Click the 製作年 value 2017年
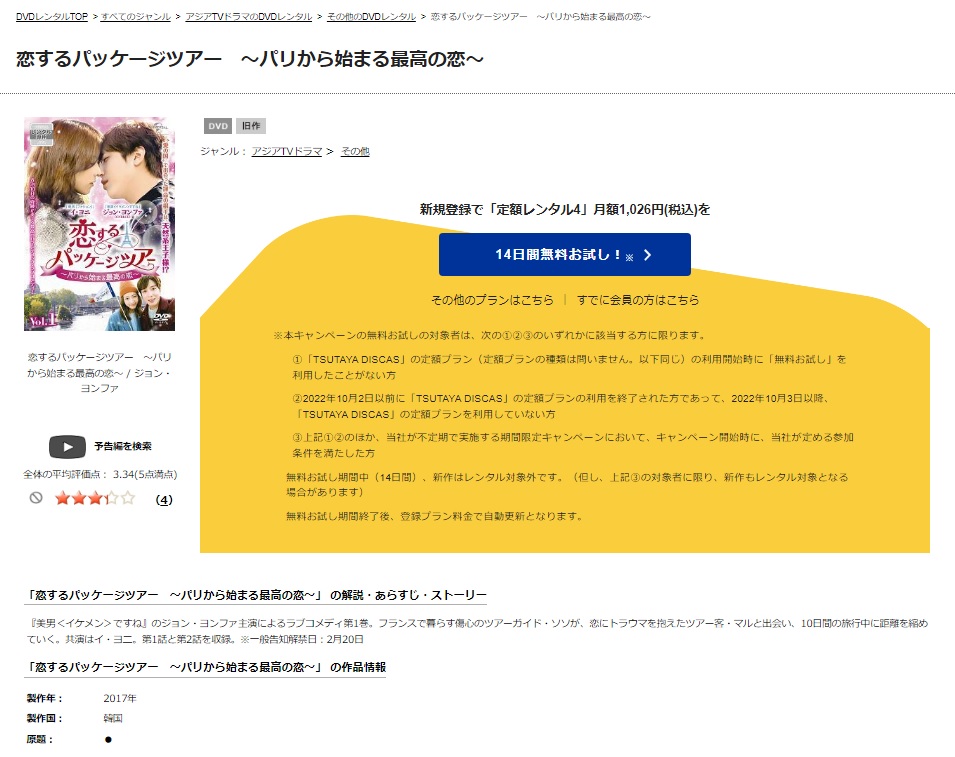This screenshot has width=955, height=757. tap(120, 699)
